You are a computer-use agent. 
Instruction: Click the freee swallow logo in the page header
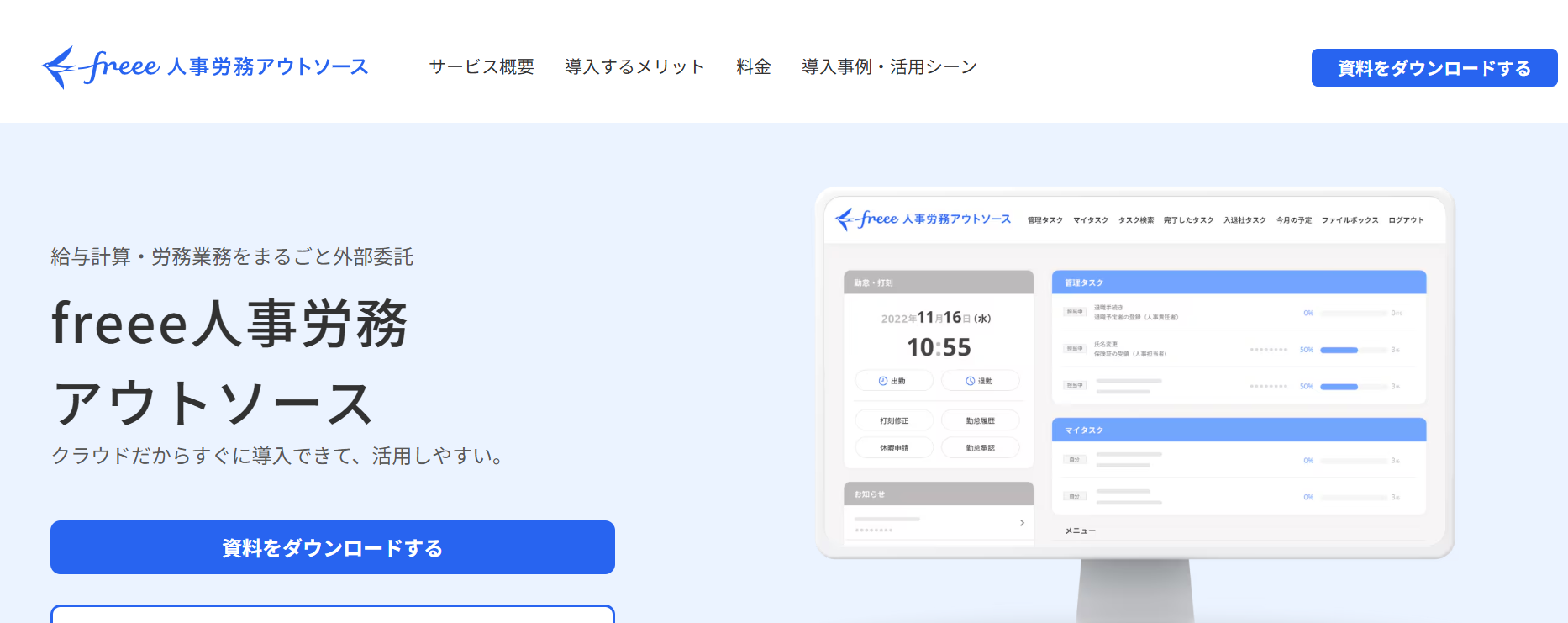click(x=204, y=66)
